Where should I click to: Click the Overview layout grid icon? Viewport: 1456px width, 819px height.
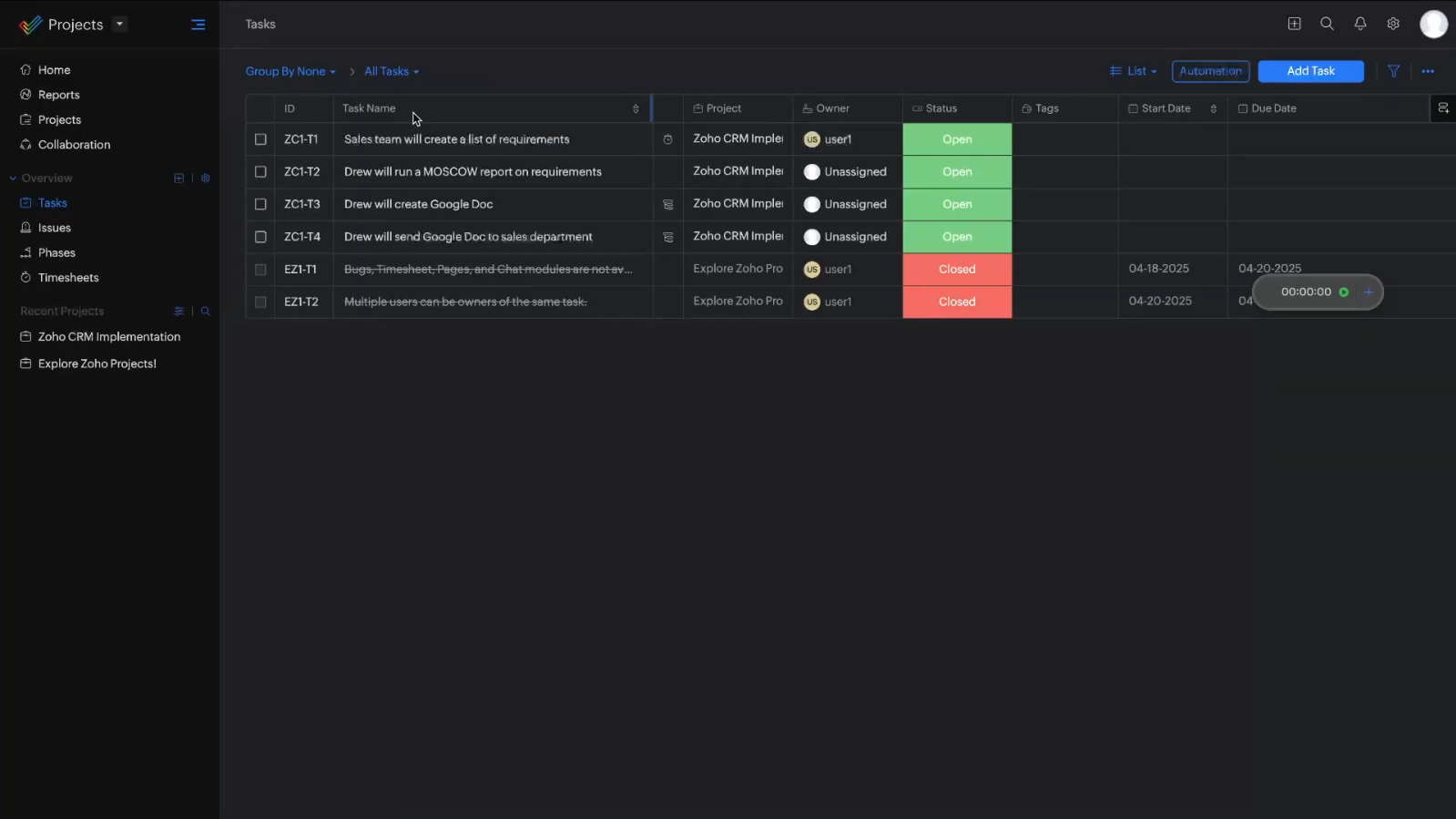(178, 179)
